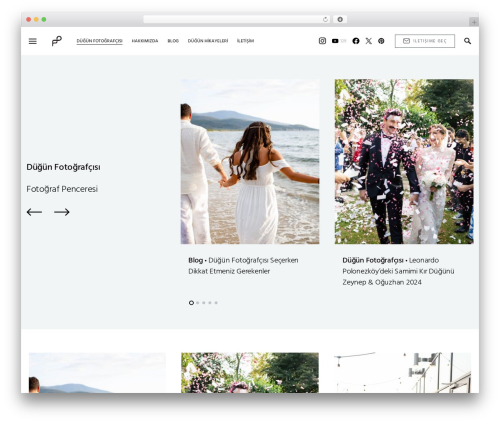Select the Düğün Fotoğrafçısı menu item
Viewport: 500px width, 423px height.
pyautogui.click(x=99, y=41)
